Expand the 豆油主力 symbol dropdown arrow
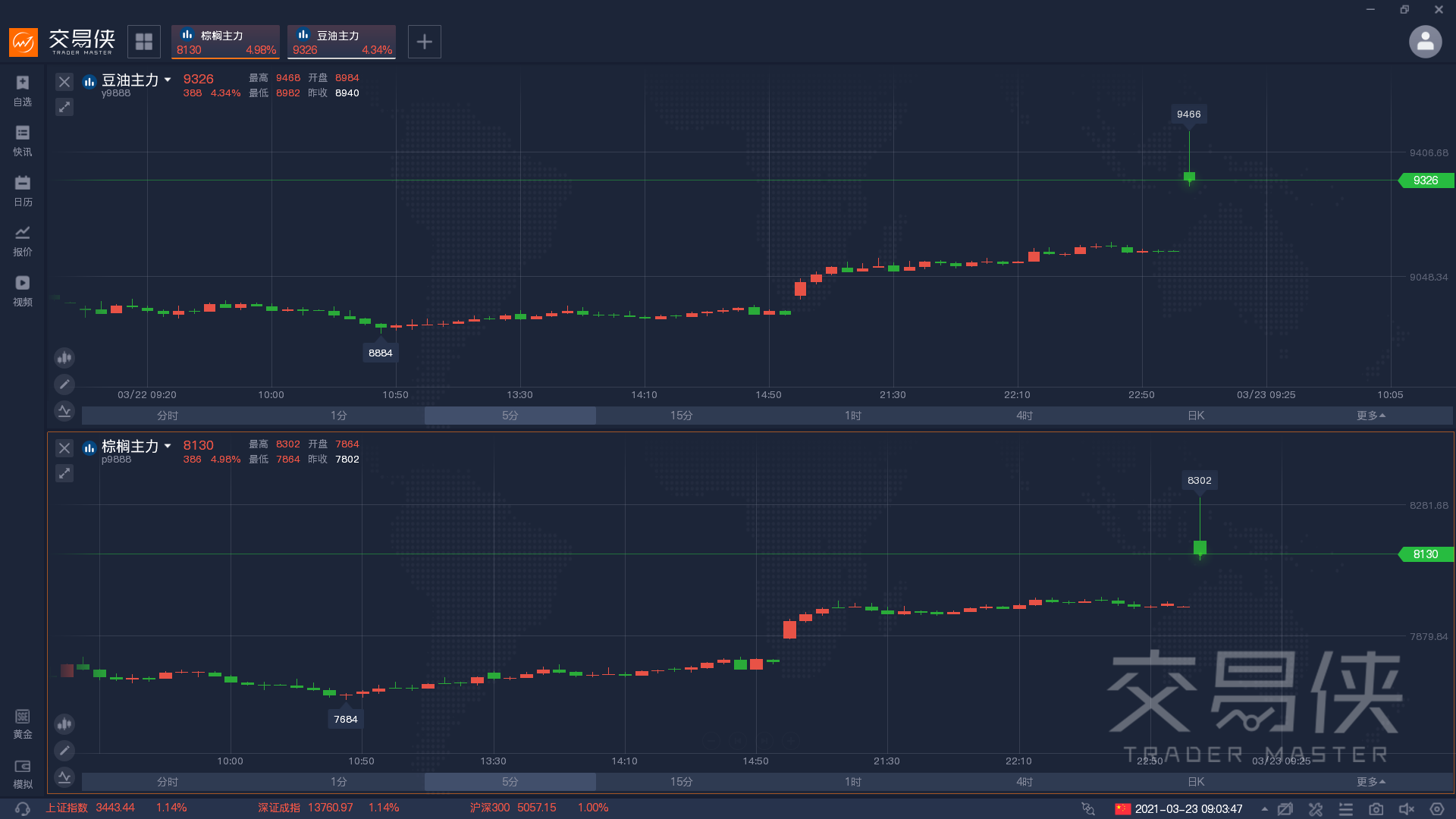1456x819 pixels. click(x=168, y=80)
